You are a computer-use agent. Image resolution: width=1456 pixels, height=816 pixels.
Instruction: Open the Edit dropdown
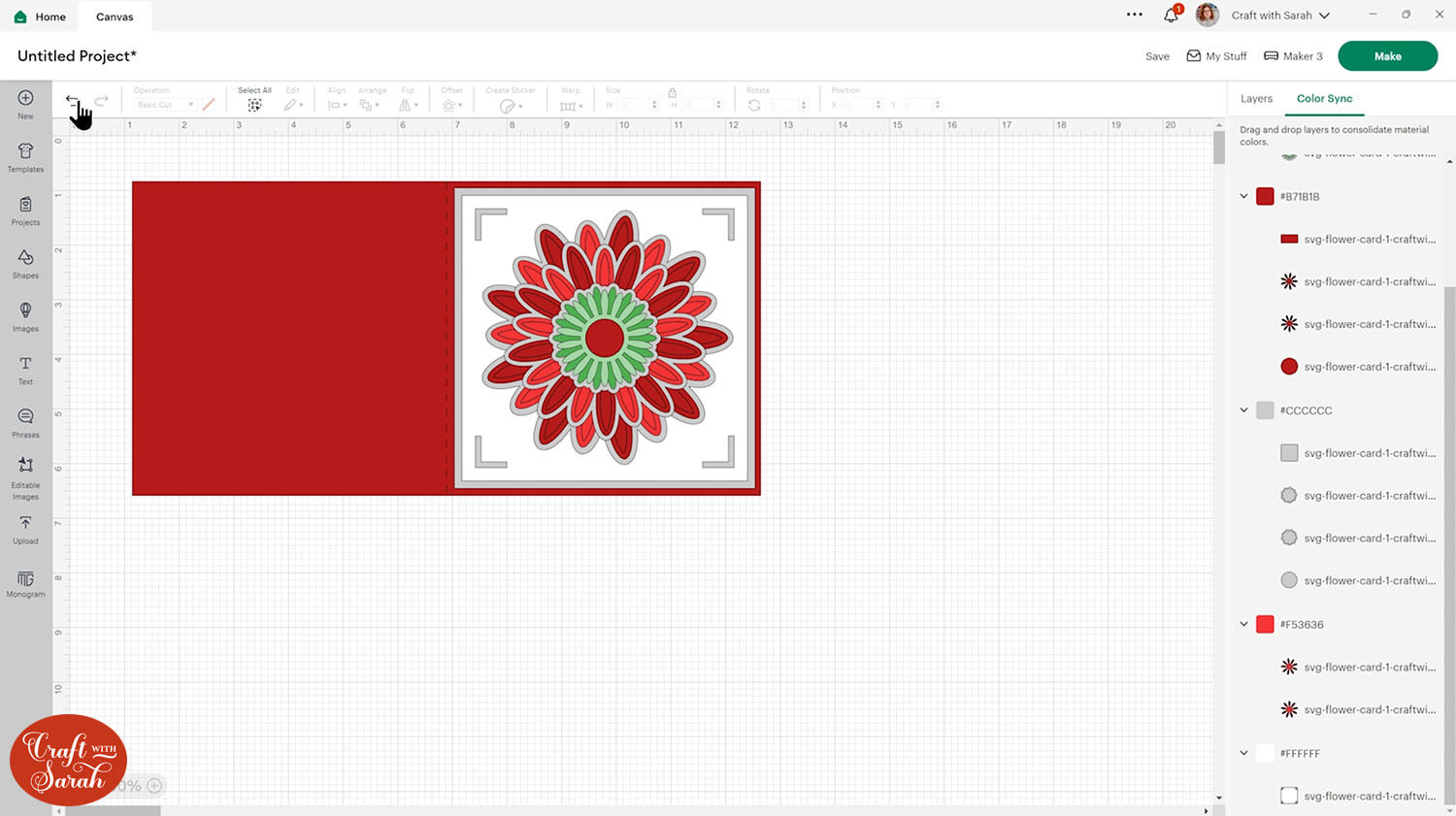coord(293,105)
